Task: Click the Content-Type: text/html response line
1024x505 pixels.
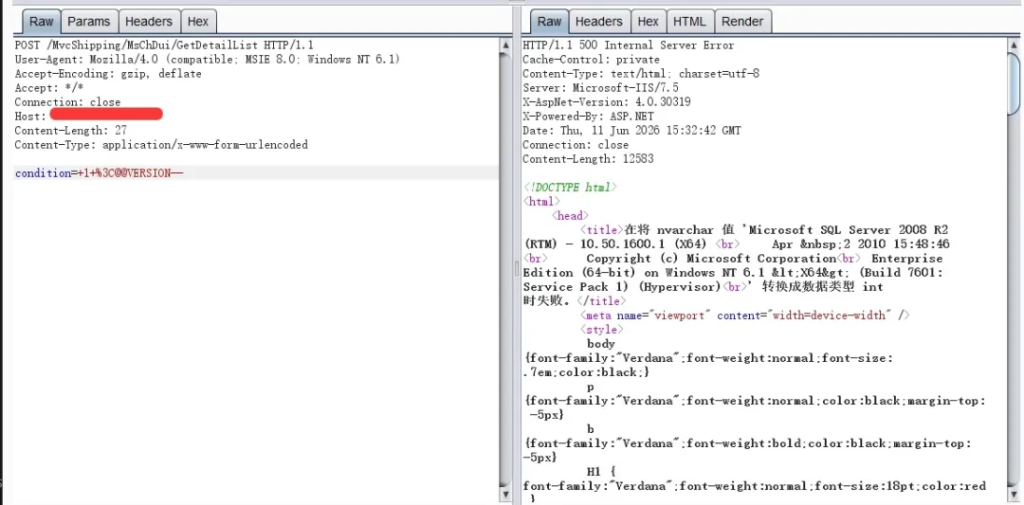Action: (641, 74)
